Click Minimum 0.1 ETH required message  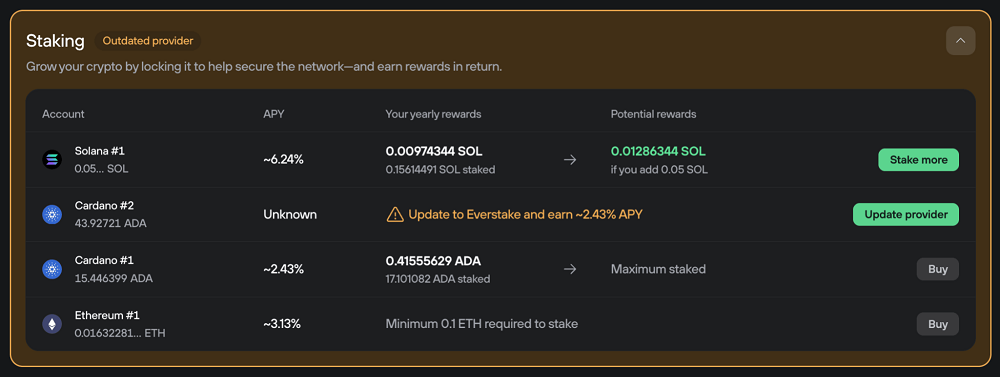tap(482, 324)
